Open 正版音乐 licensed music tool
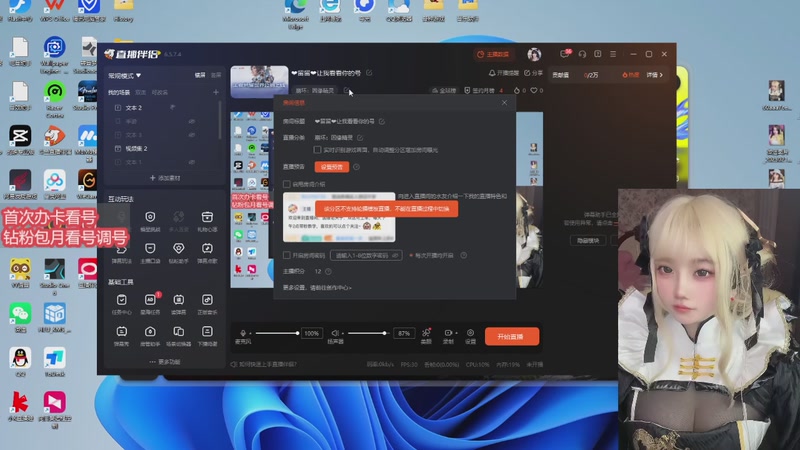Viewport: 800px width, 450px height. tap(207, 304)
